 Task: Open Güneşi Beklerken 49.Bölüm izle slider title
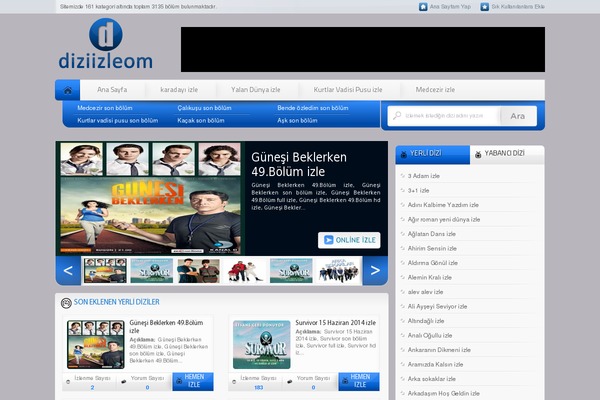click(x=299, y=164)
